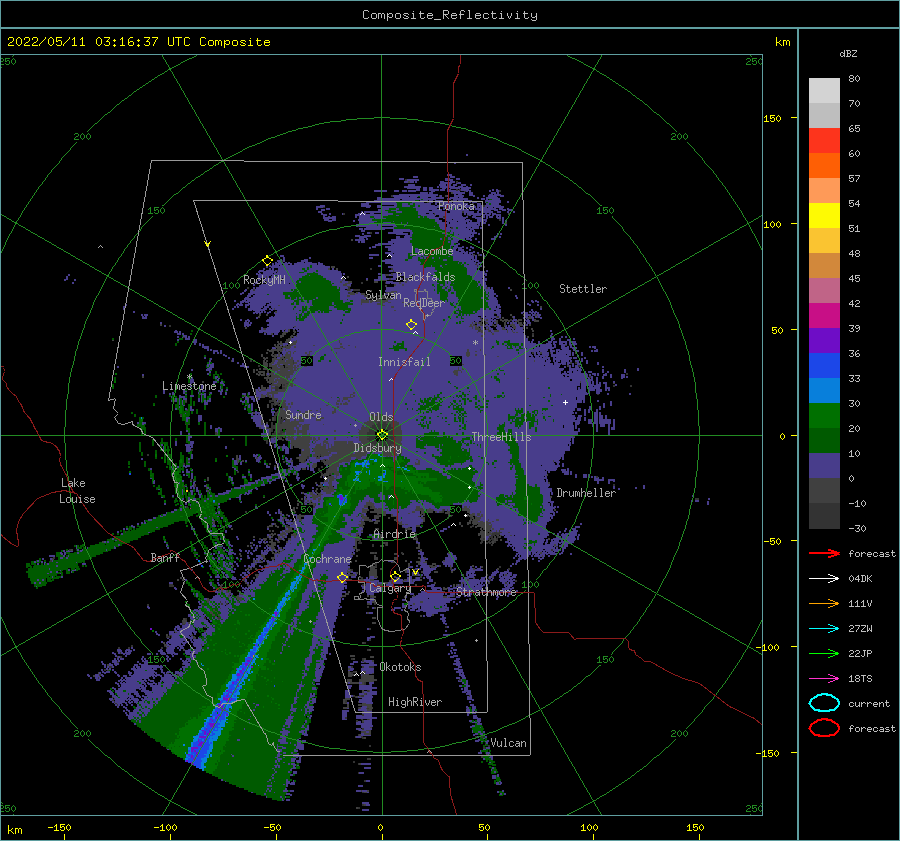
Task: Select the white 04DK arrow symbol
Action: coord(824,578)
